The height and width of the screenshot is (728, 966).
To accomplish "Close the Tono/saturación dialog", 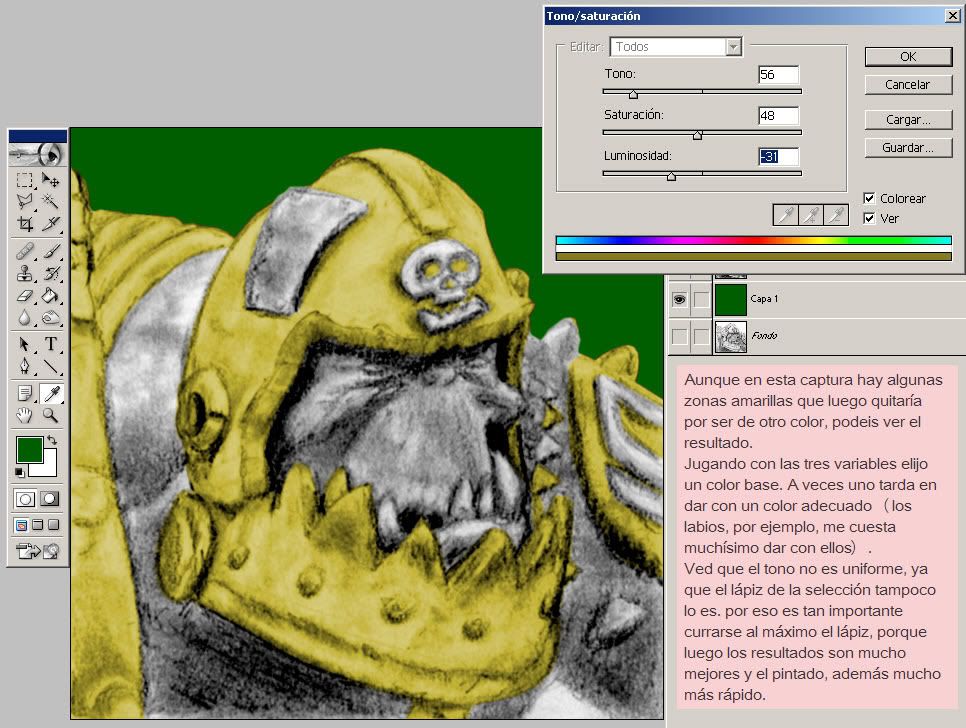I will [952, 16].
